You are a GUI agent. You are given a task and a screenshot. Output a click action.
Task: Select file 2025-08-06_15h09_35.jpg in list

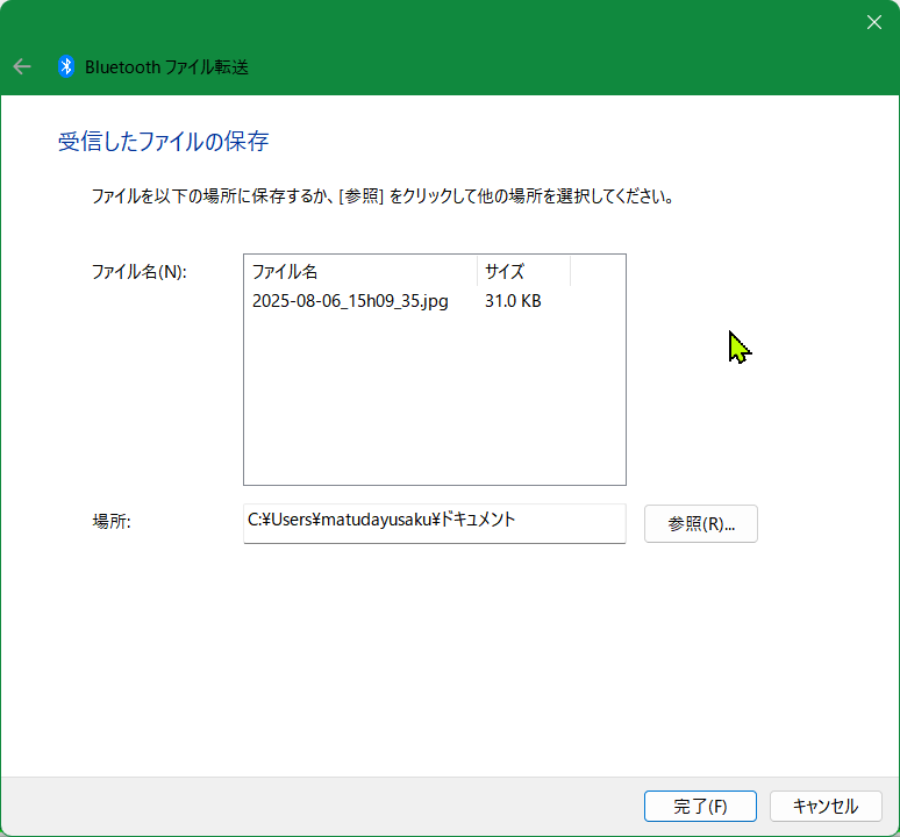[x=350, y=301]
